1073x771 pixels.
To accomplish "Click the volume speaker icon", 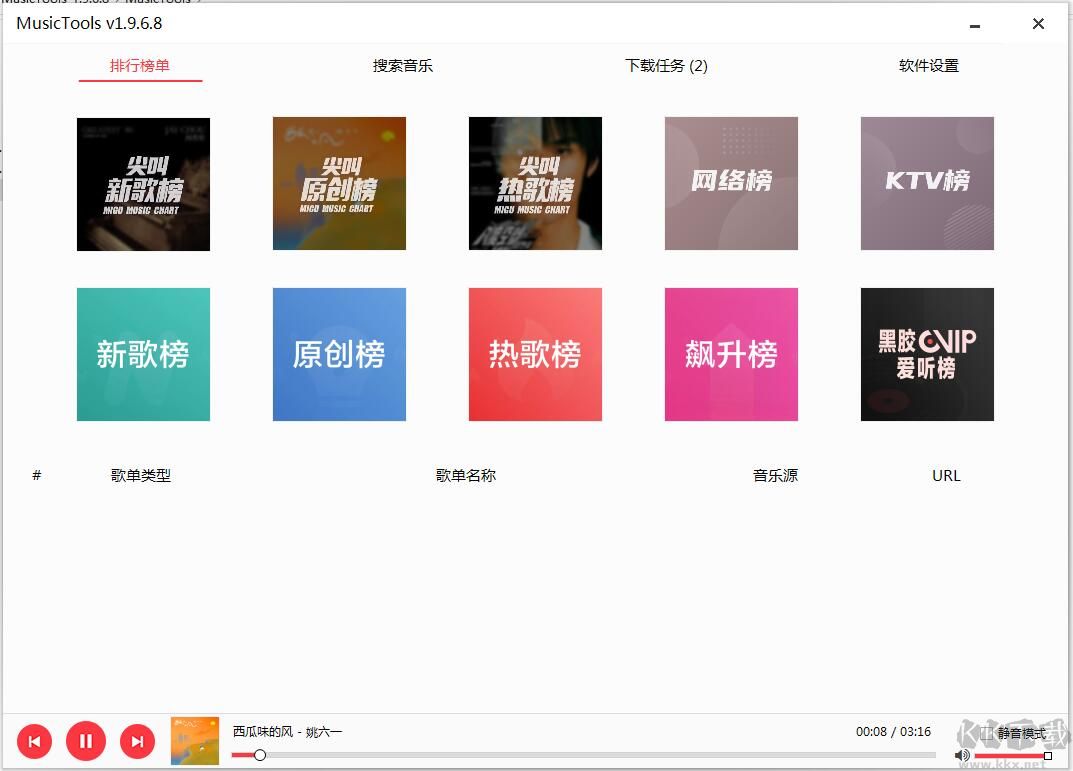I will point(961,755).
